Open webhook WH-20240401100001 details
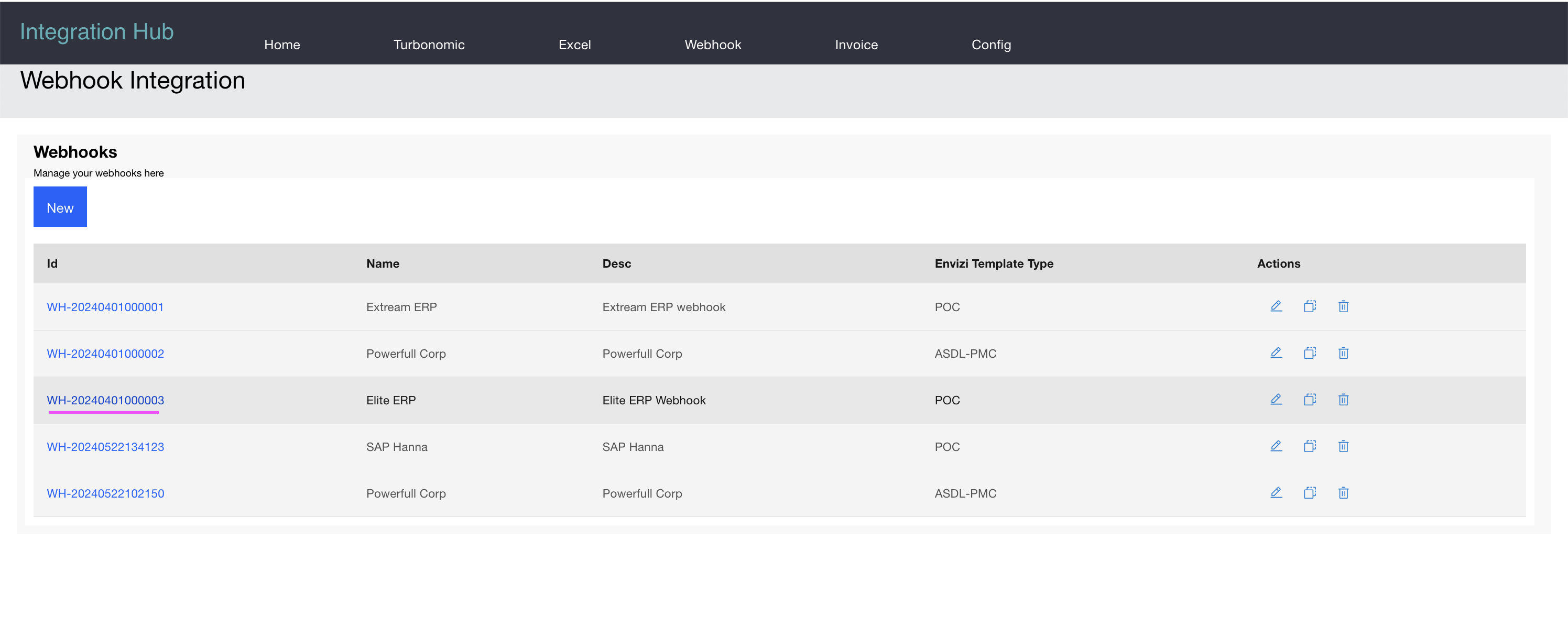 click(105, 307)
